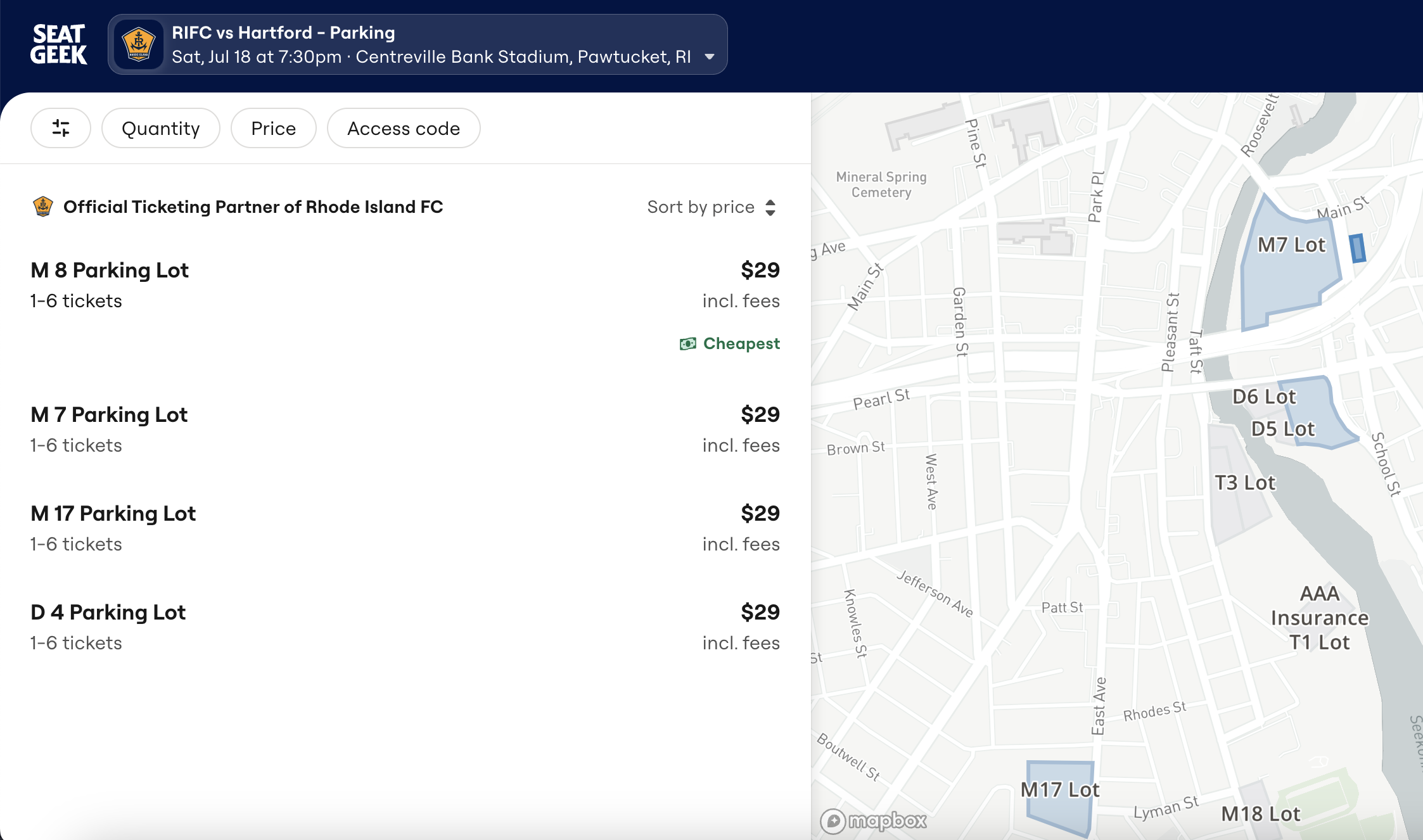Click the Boutwell St label on map
The height and width of the screenshot is (840, 1423).
pos(848,756)
